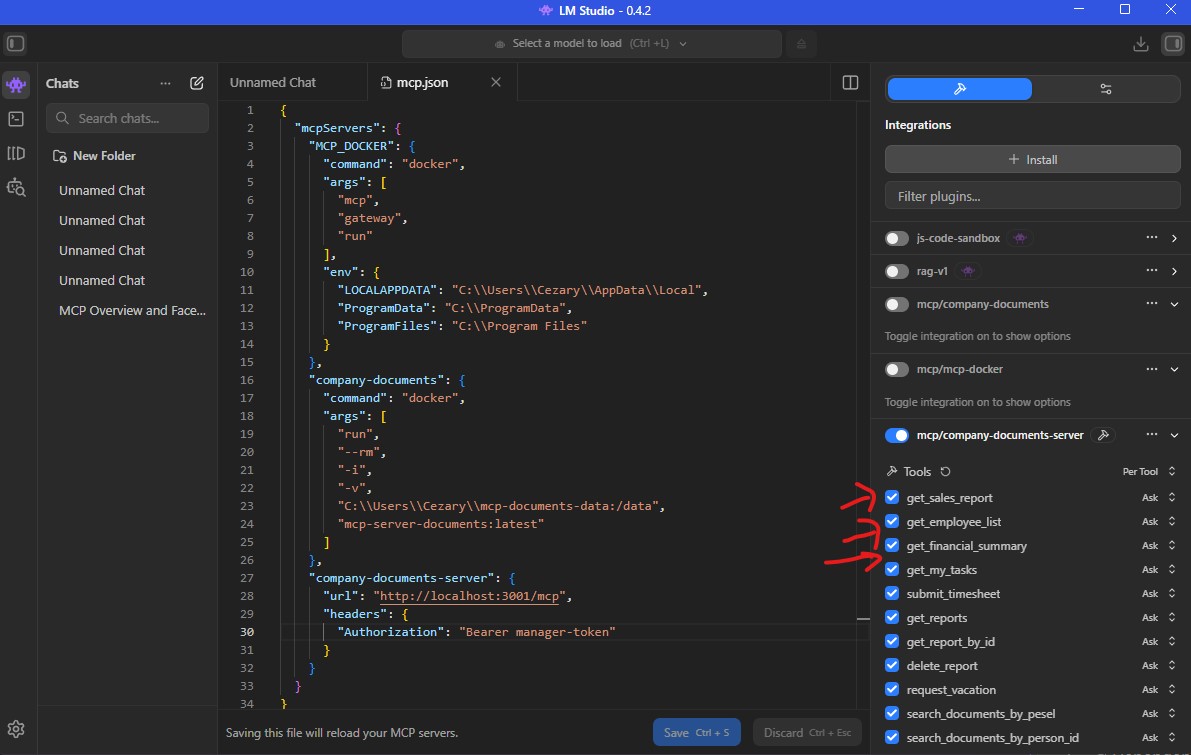Open the localhost:3001/mcp URL link
Image resolution: width=1191 pixels, height=755 pixels.
coord(469,596)
